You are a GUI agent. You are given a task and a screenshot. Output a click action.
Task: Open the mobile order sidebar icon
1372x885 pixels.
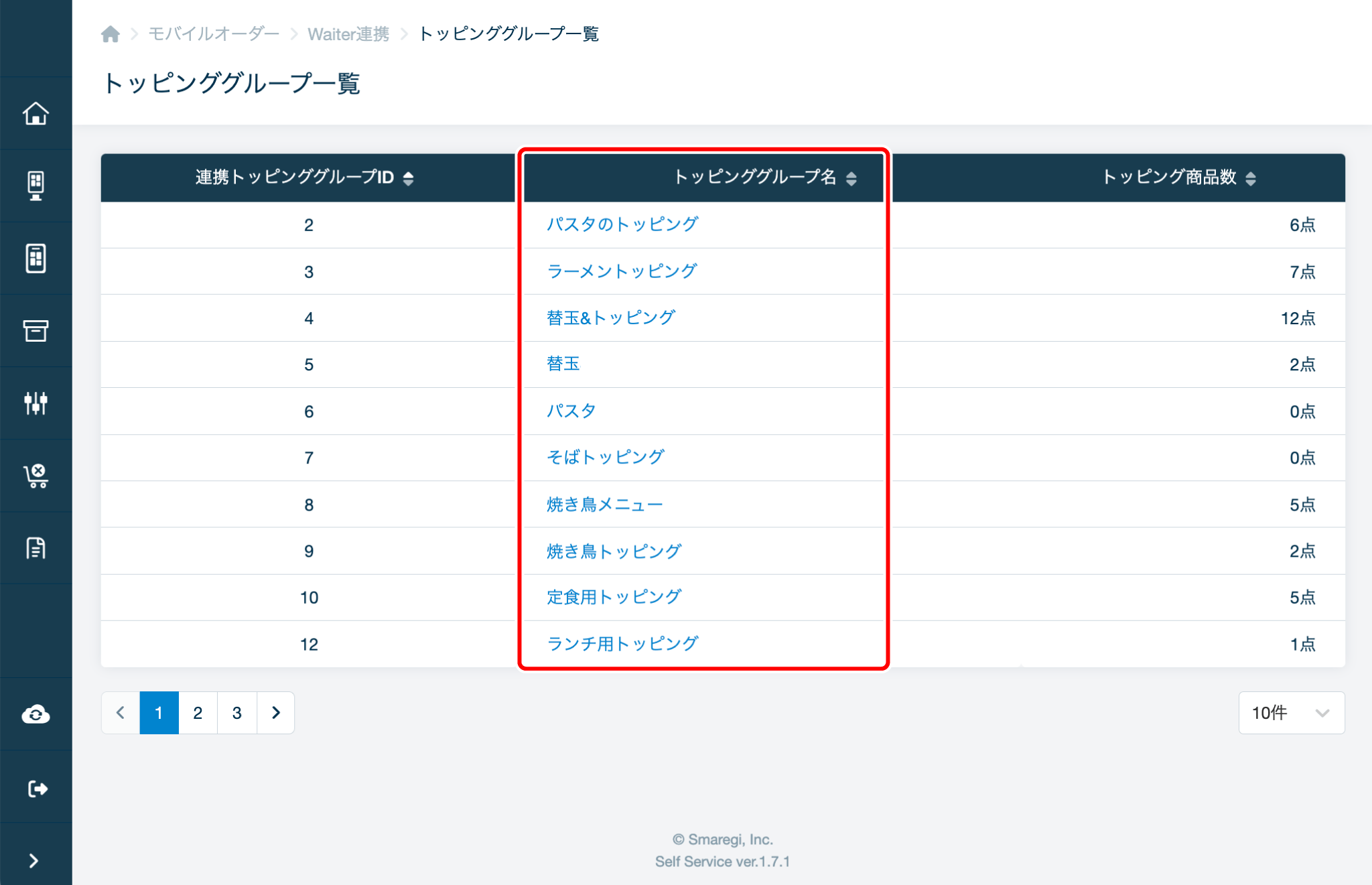click(36, 258)
